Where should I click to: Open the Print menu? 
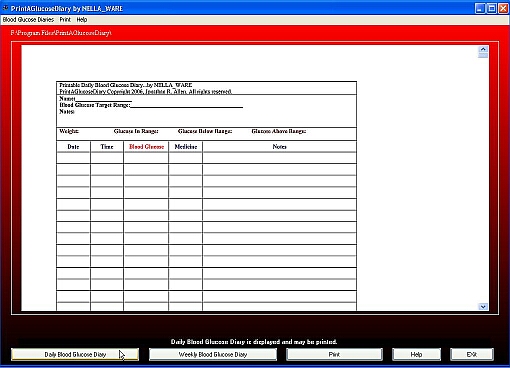click(x=65, y=20)
